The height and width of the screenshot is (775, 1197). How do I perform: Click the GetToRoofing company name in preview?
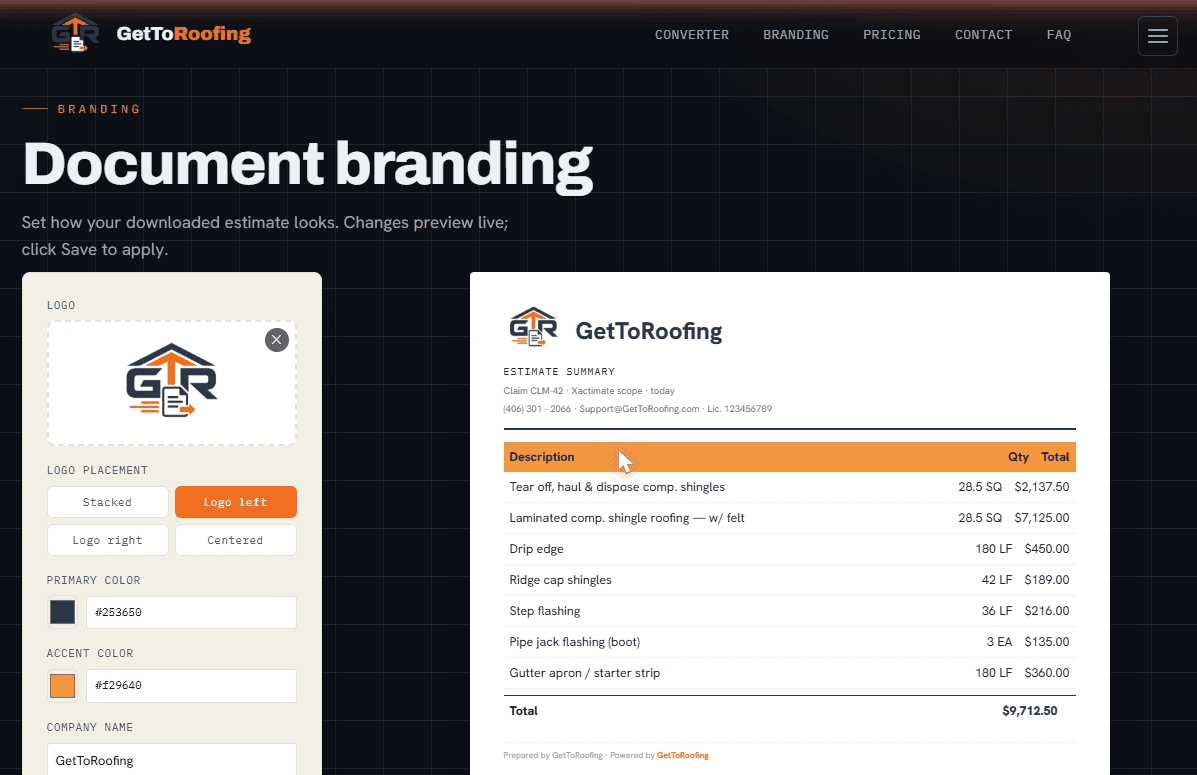[x=648, y=331]
